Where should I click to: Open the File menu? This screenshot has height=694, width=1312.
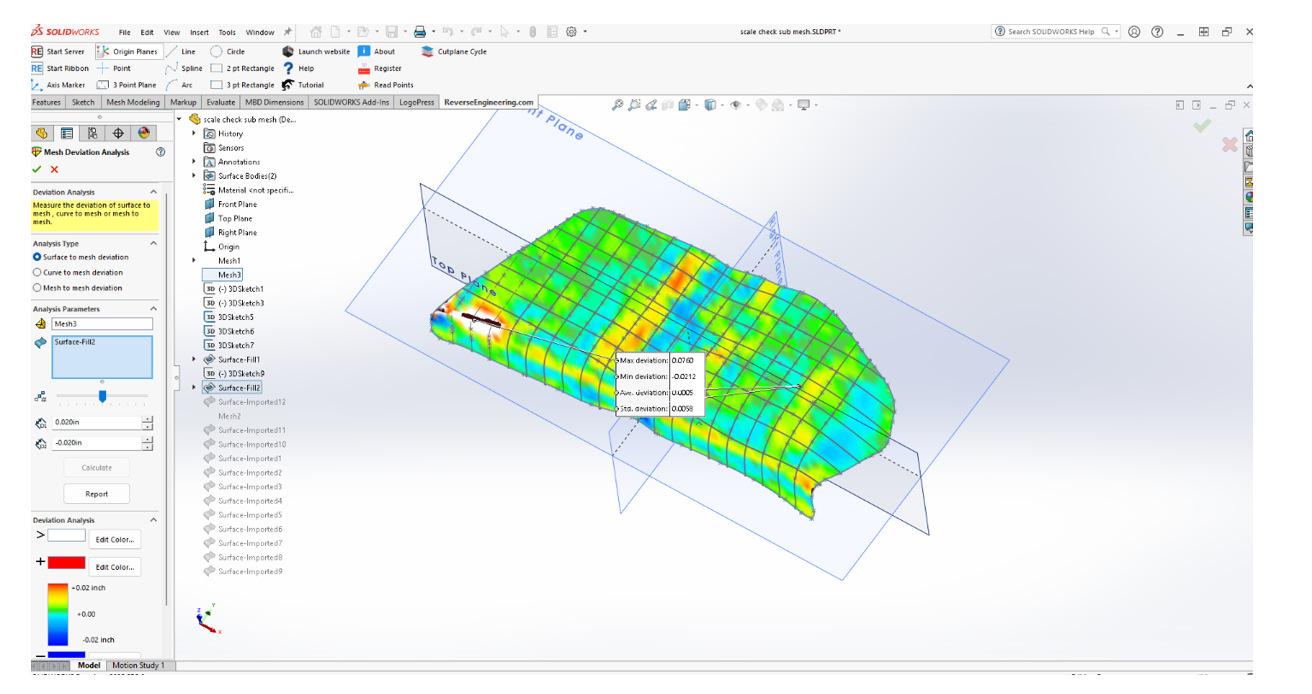coord(124,32)
